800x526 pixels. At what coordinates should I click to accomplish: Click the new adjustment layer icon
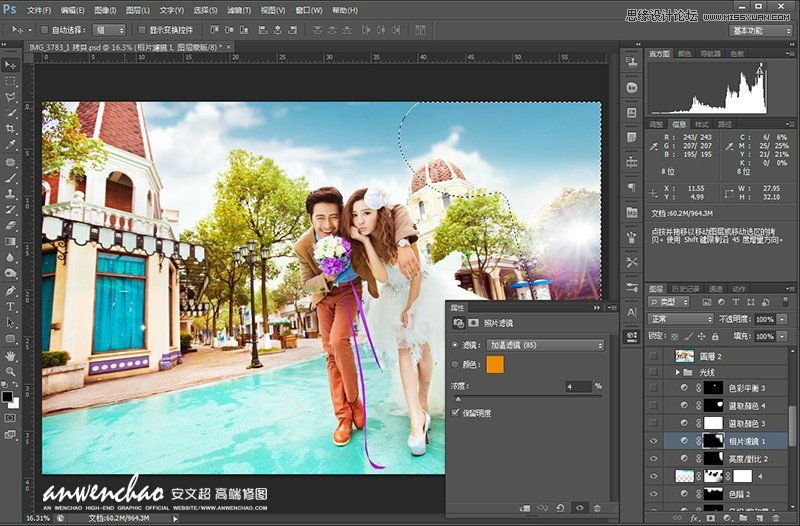pyautogui.click(x=727, y=518)
